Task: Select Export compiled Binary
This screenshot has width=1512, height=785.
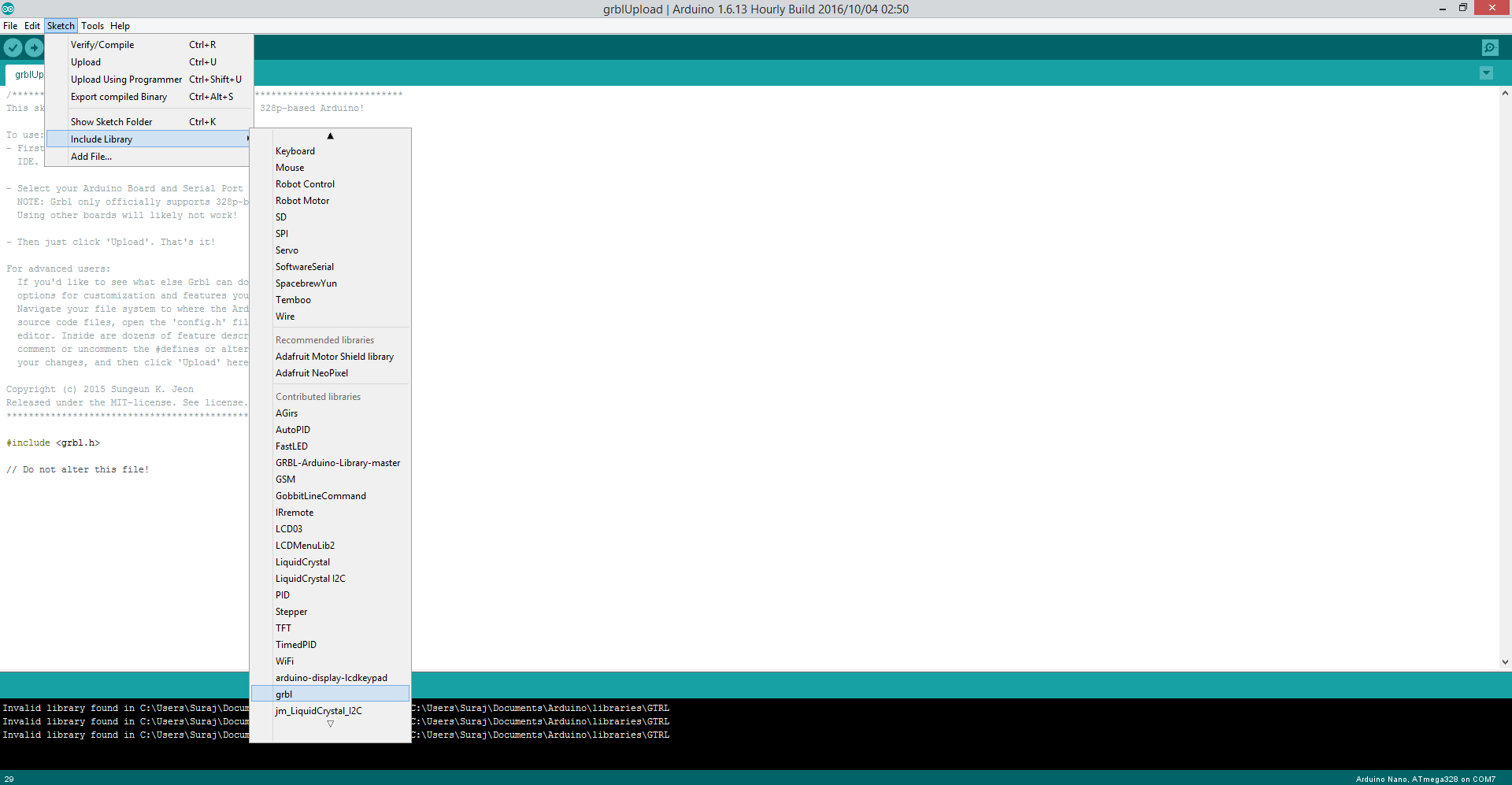Action: [x=150, y=97]
